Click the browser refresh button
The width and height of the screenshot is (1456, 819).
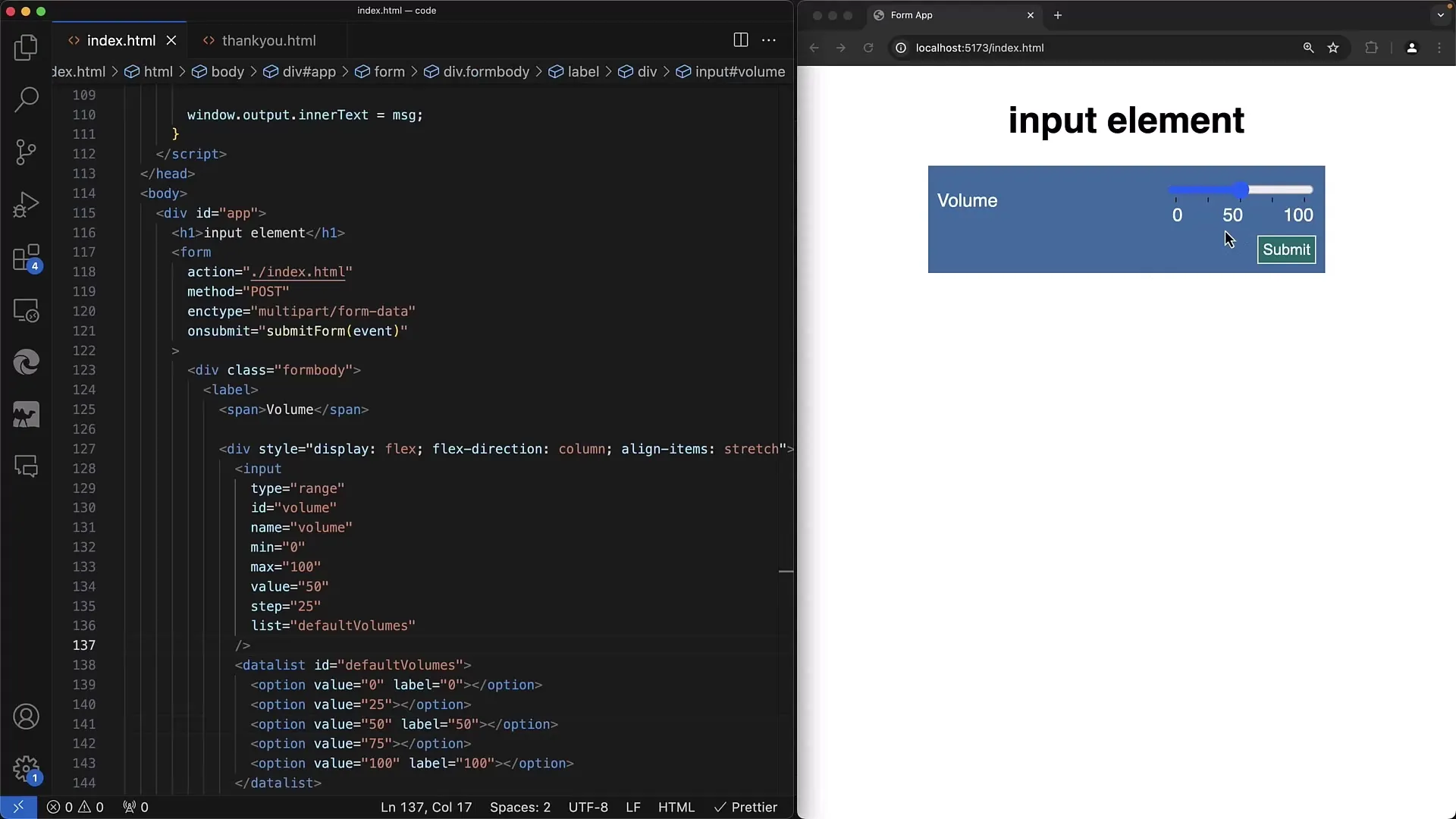(x=868, y=47)
